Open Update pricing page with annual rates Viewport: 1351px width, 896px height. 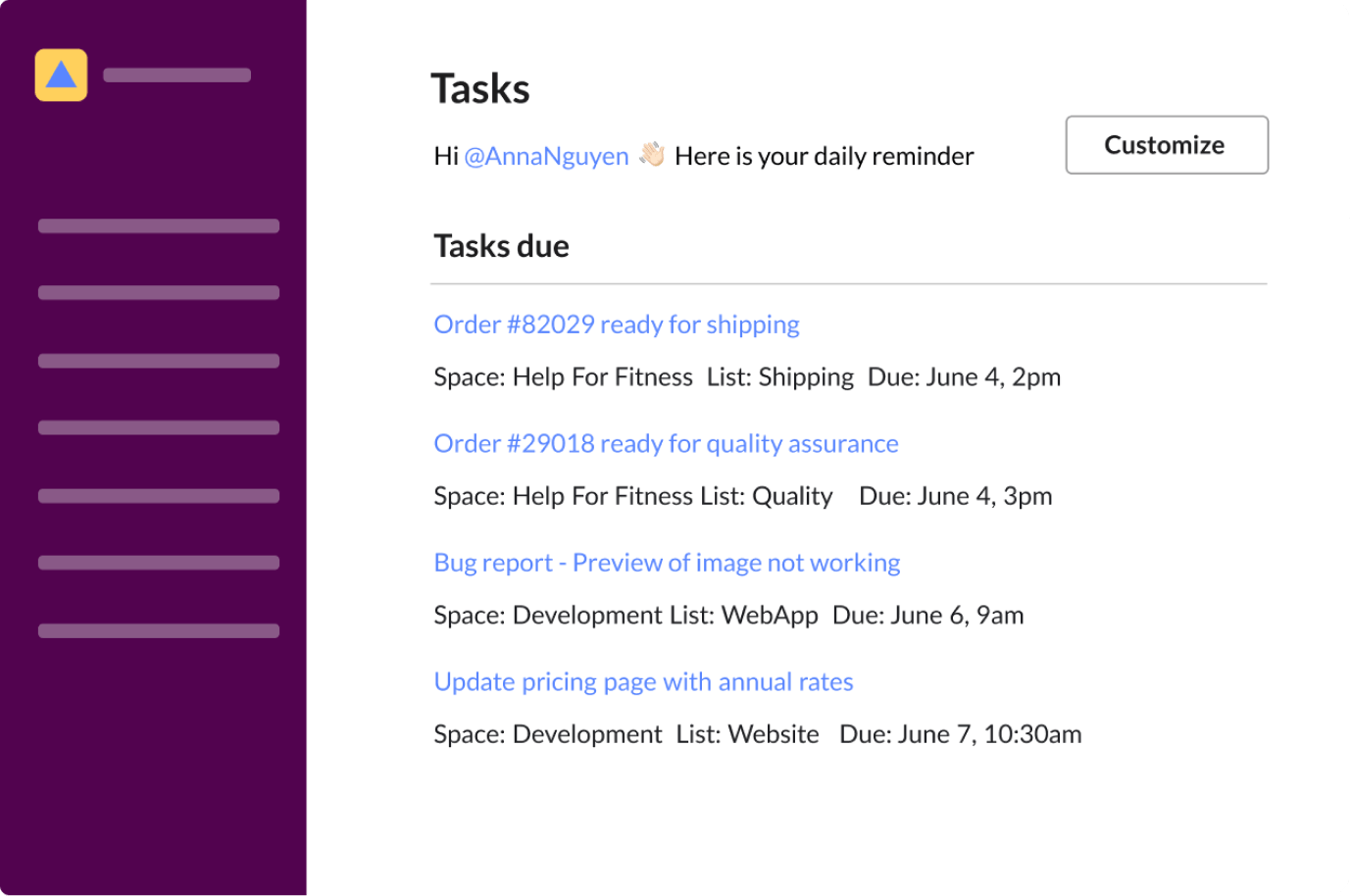tap(643, 681)
